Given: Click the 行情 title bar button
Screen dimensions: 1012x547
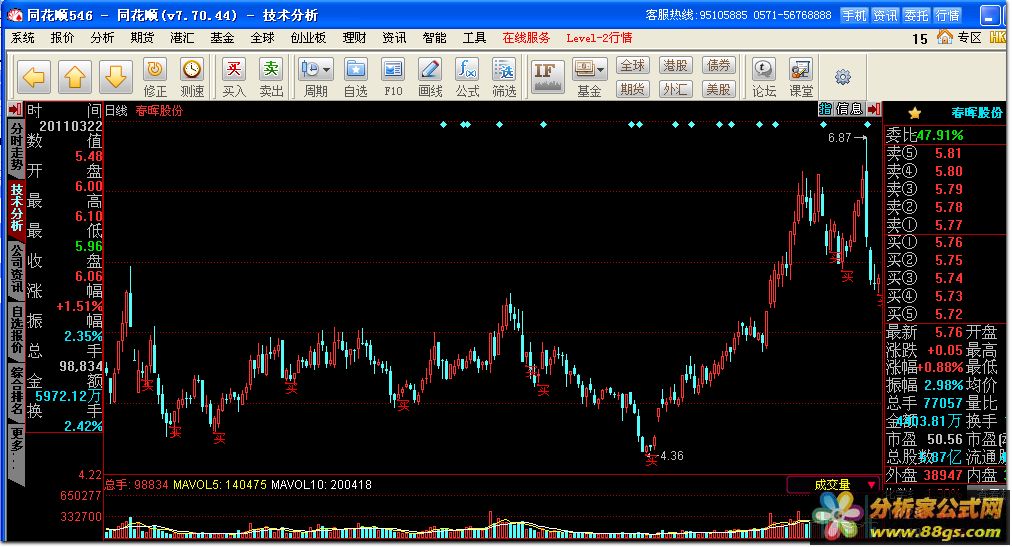Looking at the screenshot, I should pyautogui.click(x=947, y=15).
